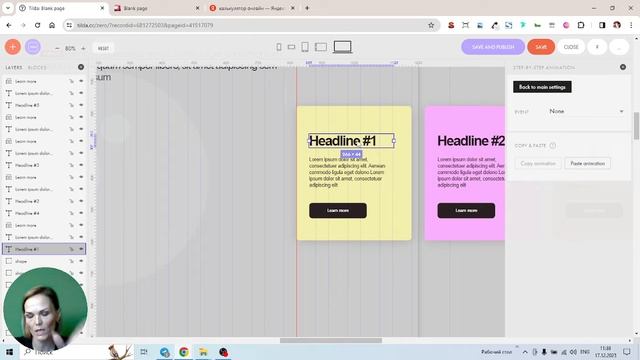Select the Headline #2 text on canvas
The image size is (640, 360).
click(x=471, y=141)
